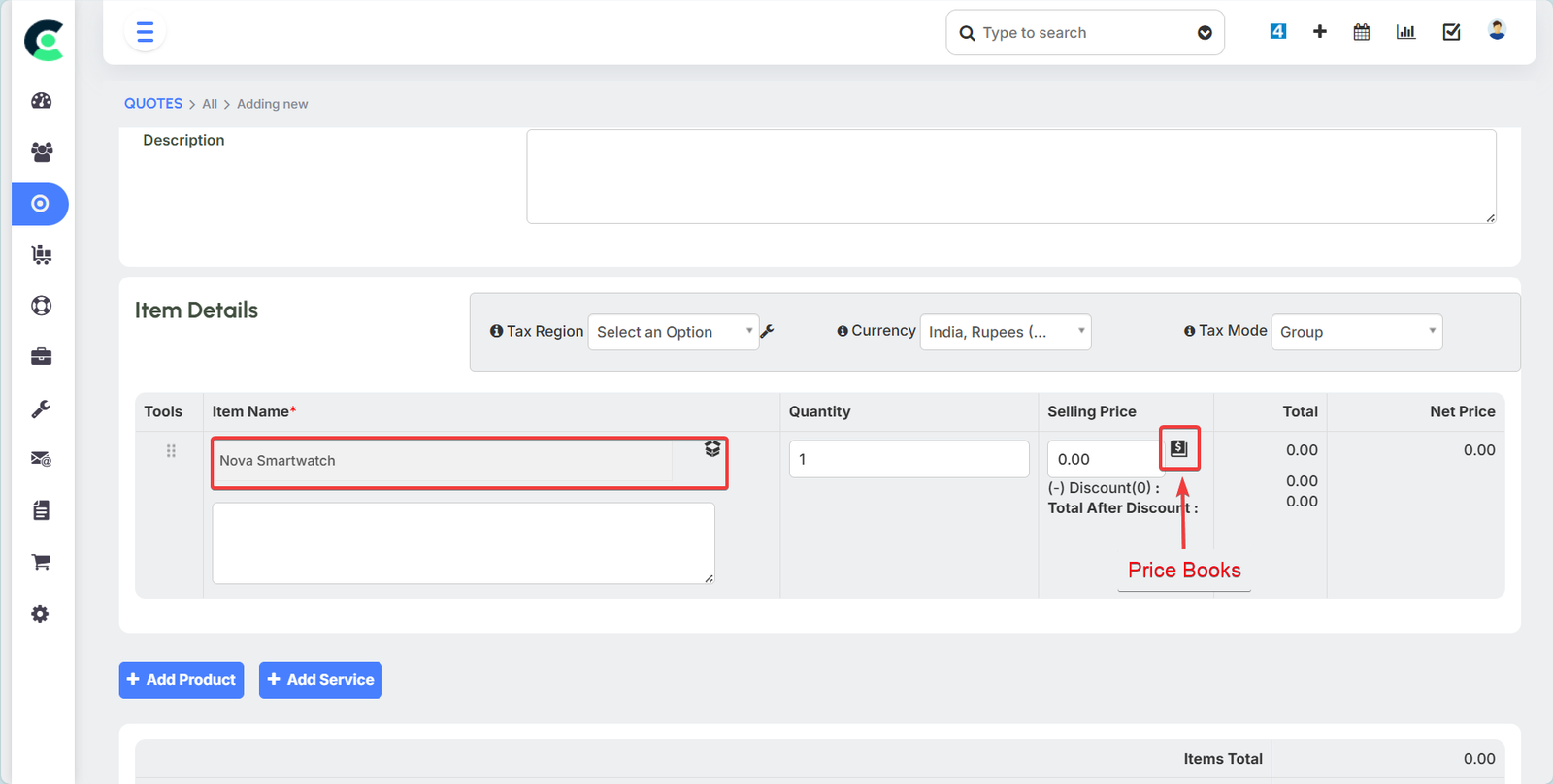Image resolution: width=1553 pixels, height=784 pixels.
Task: Click the Tax Region wrench icon
Action: pos(767,332)
